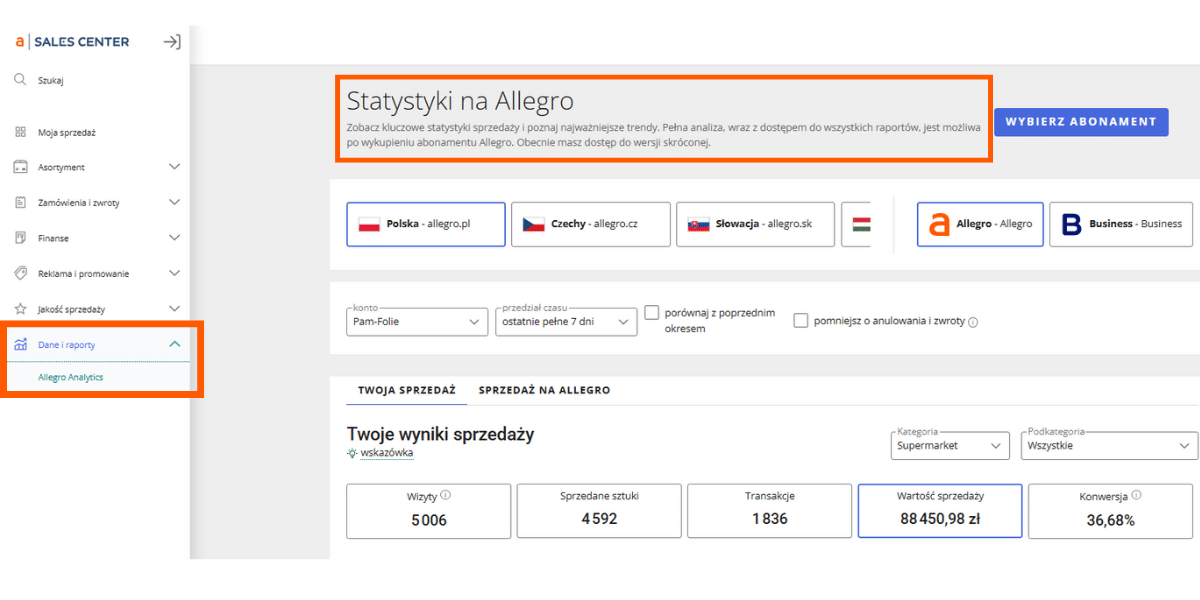Expand Zamówienia i zwroty chevron
The height and width of the screenshot is (600, 1200).
pyautogui.click(x=175, y=202)
